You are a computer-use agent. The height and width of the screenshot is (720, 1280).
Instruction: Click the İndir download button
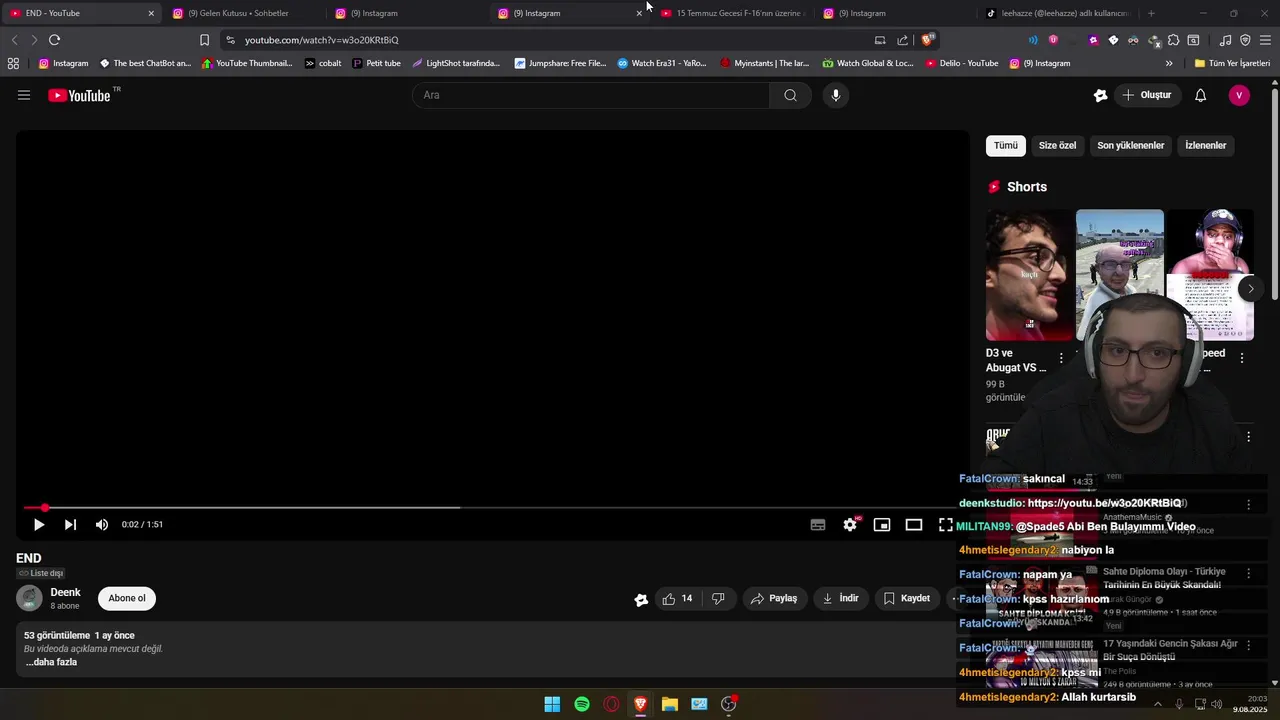click(840, 598)
